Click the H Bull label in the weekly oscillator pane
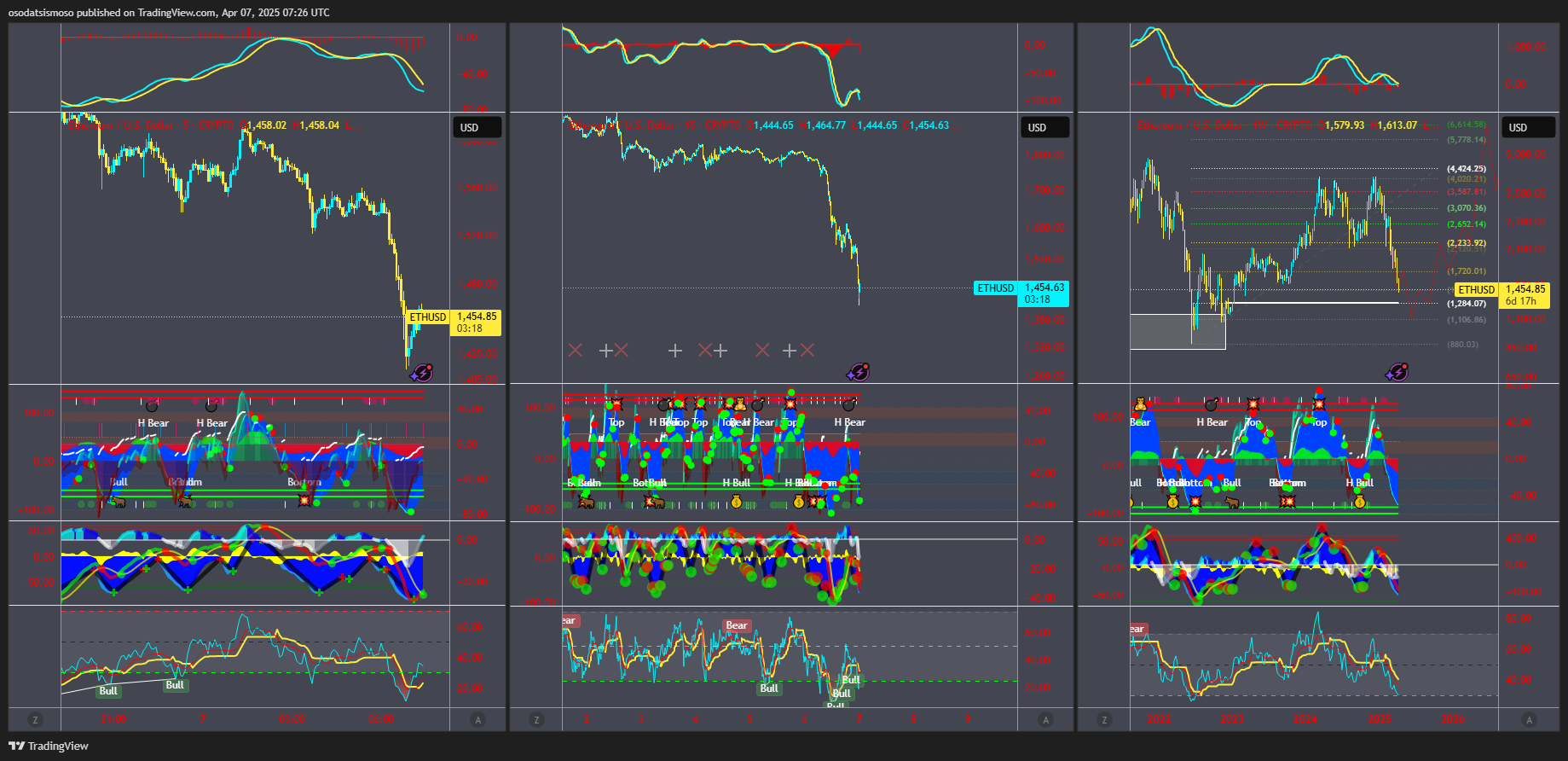The width and height of the screenshot is (1568, 761). tap(1360, 483)
